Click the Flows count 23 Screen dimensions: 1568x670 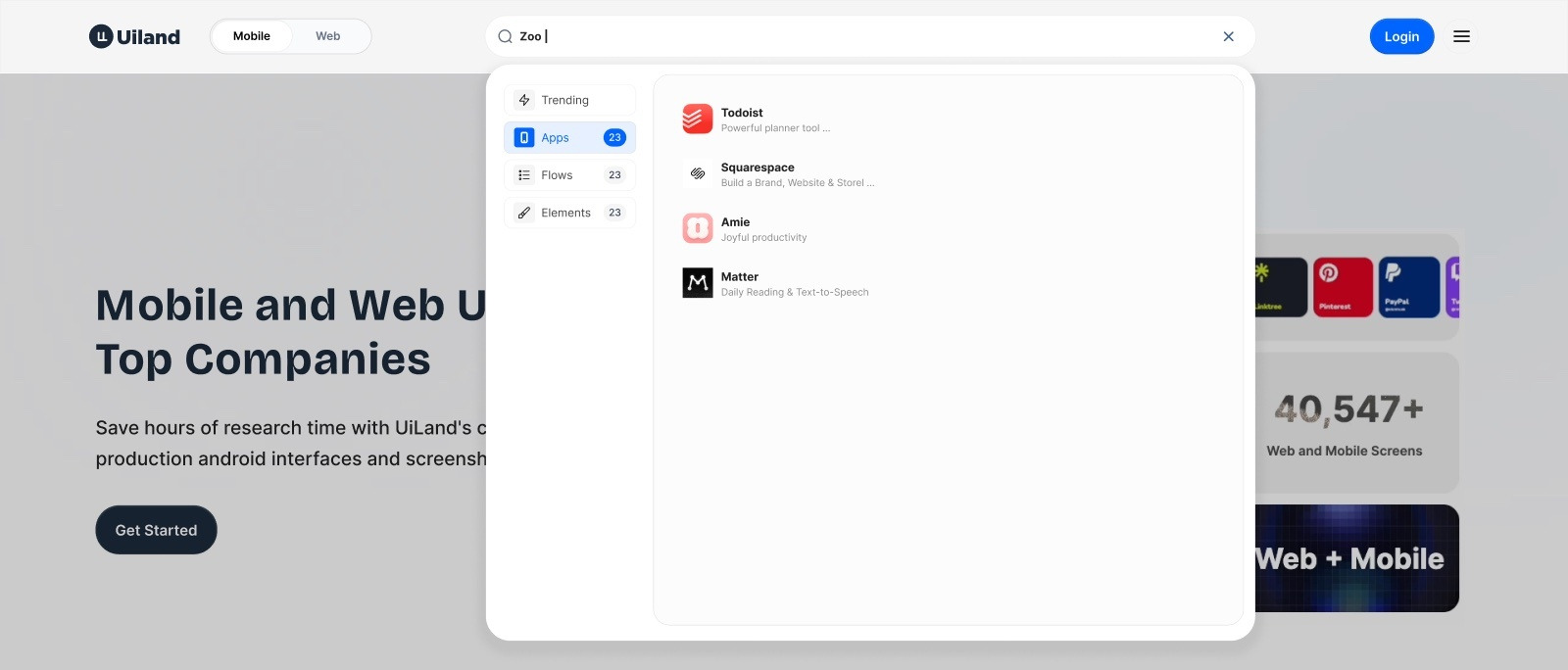(614, 175)
